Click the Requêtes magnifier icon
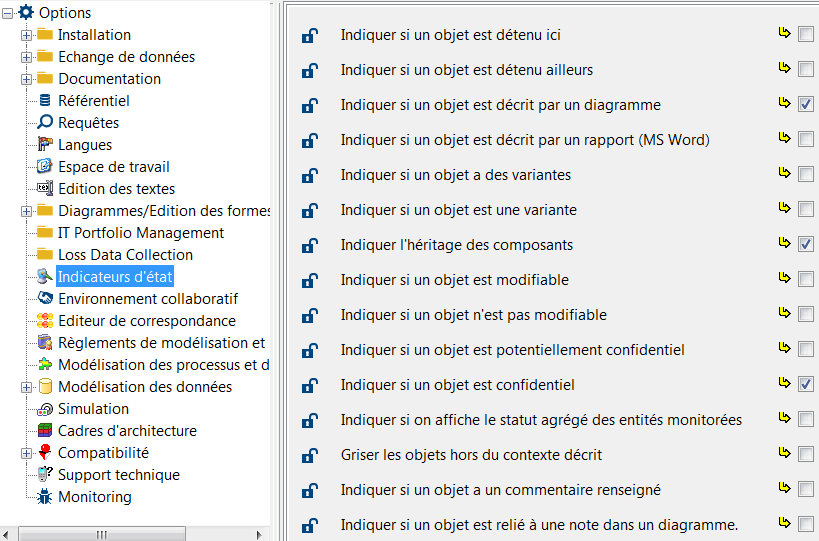 pyautogui.click(x=45, y=123)
